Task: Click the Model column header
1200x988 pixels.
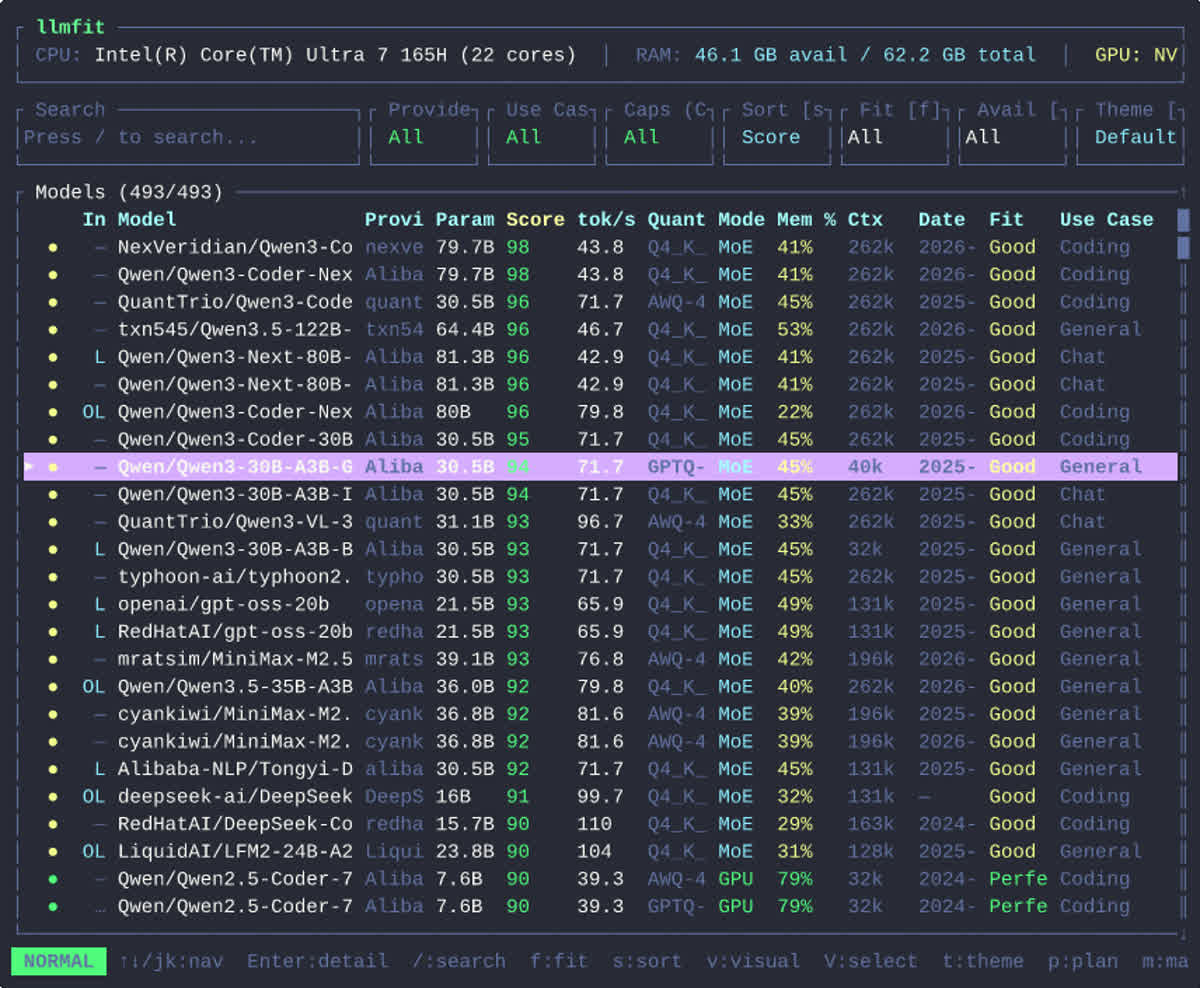Action: tap(147, 220)
